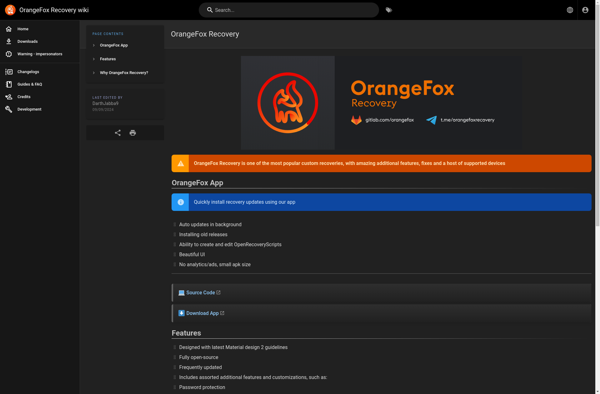Open the tags icon beside search
The width and height of the screenshot is (600, 394).
[x=389, y=10]
